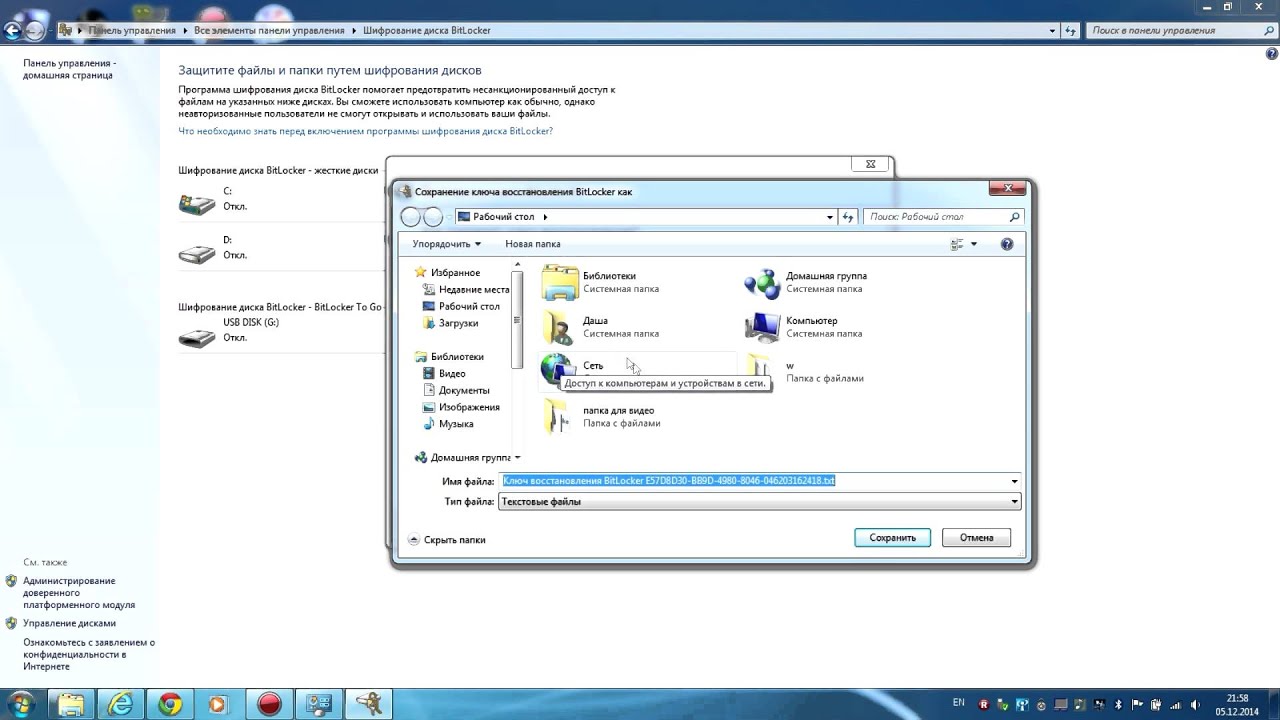Open the privacy statement link
Viewport: 1280px width, 720px height.
89,654
